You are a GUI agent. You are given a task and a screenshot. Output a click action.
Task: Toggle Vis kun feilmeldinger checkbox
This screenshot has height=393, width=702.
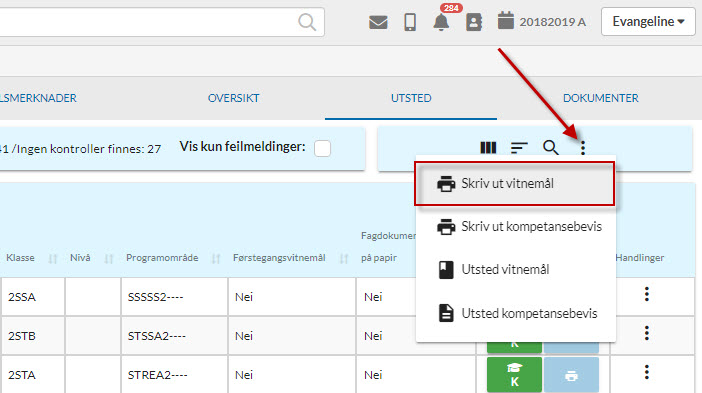coord(322,148)
